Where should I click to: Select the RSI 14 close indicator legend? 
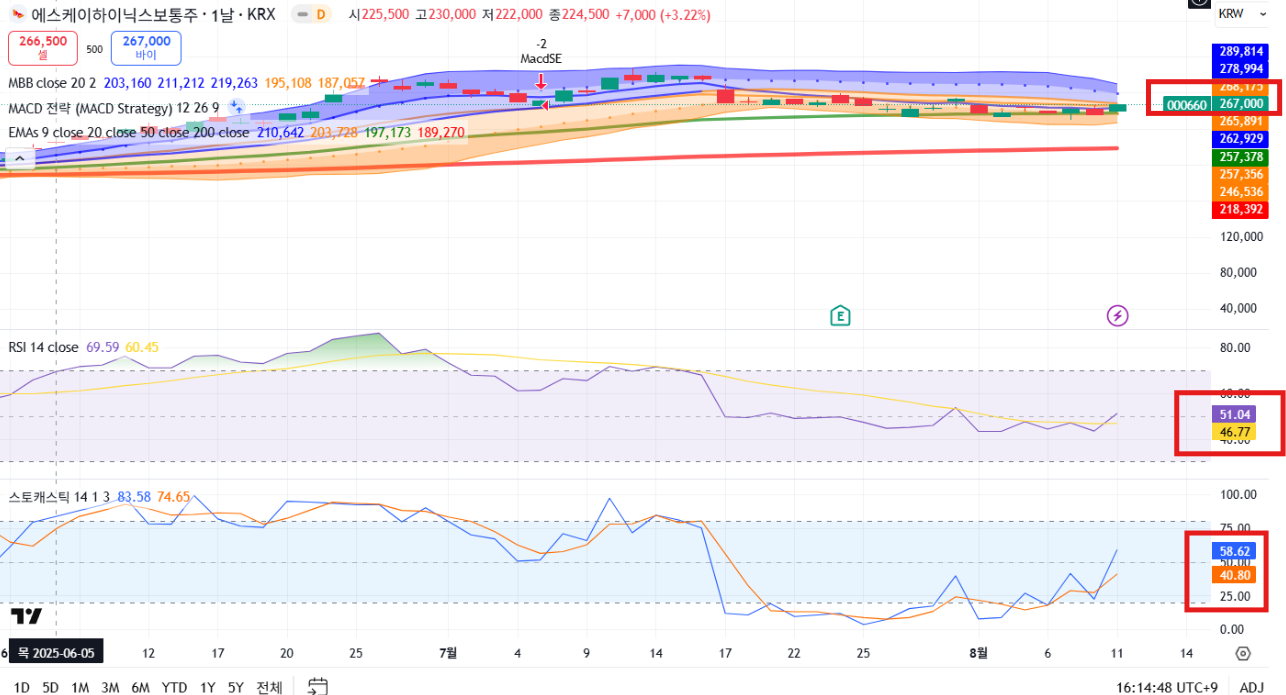[x=43, y=347]
